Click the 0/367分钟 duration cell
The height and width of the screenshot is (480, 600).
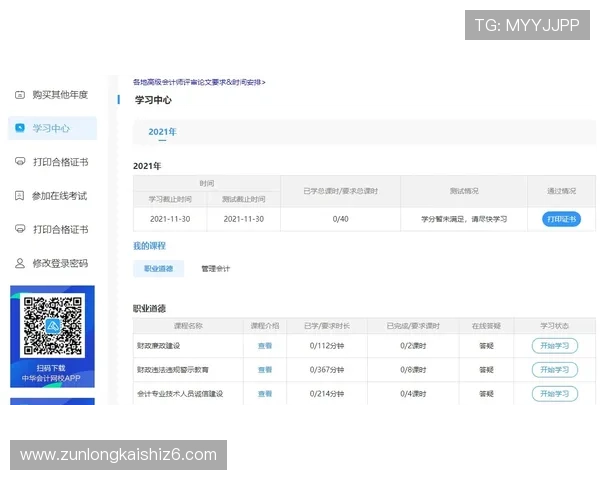click(x=327, y=370)
